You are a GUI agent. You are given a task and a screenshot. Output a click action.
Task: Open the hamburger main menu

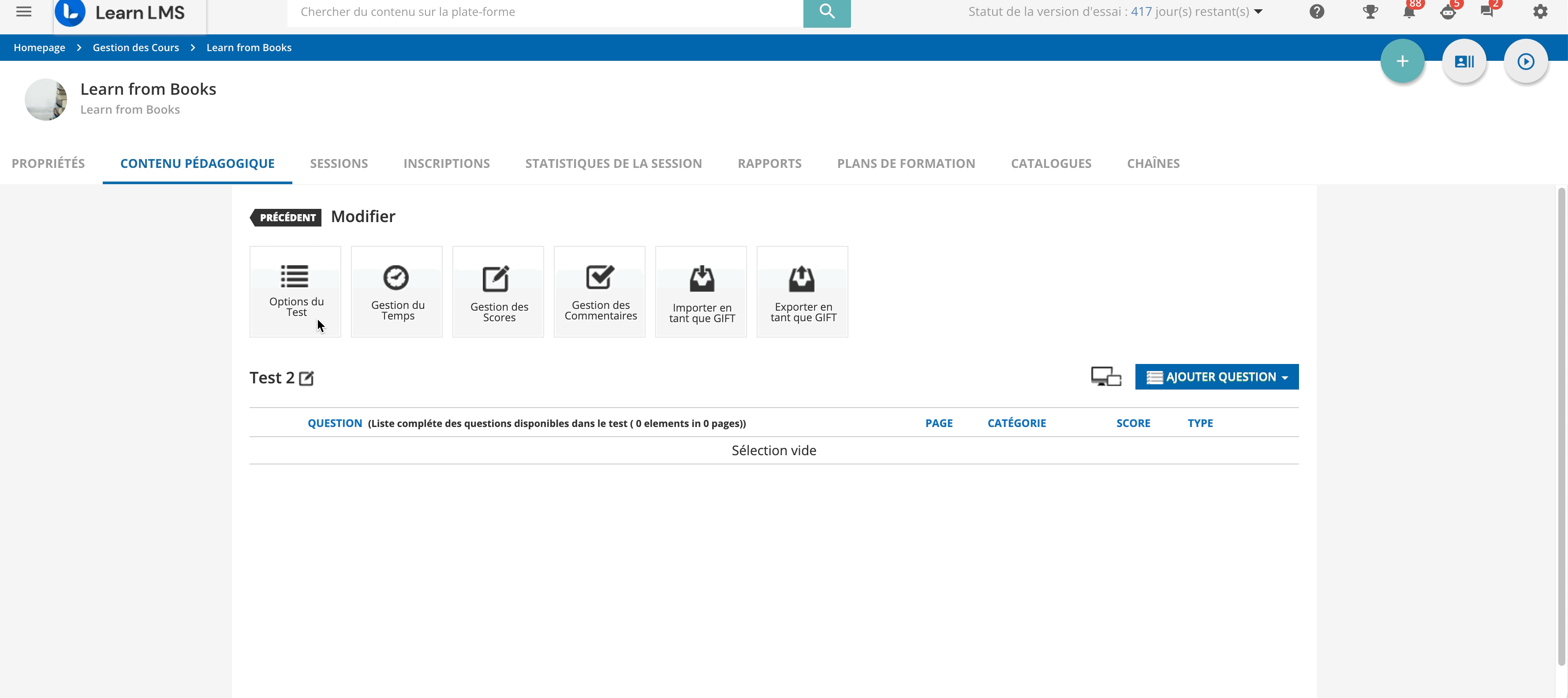pos(24,11)
